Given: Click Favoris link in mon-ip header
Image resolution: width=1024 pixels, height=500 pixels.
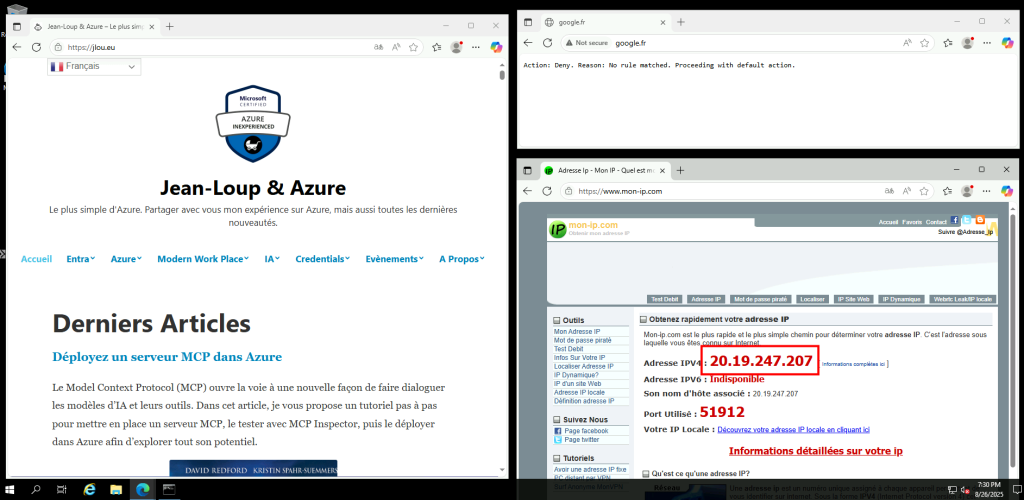Looking at the screenshot, I should pos(912,223).
